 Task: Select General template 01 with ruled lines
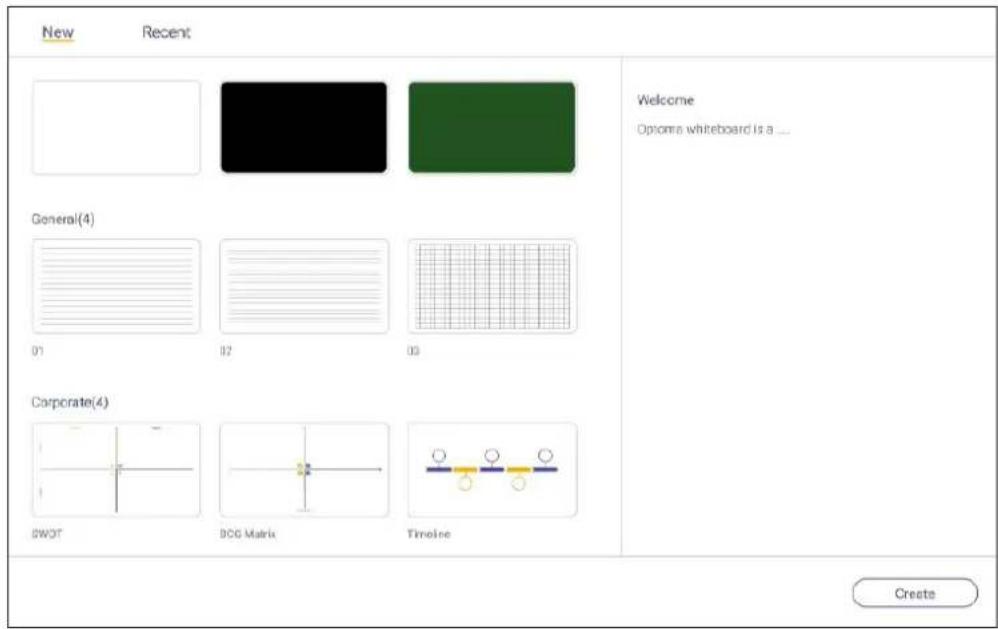[116, 286]
